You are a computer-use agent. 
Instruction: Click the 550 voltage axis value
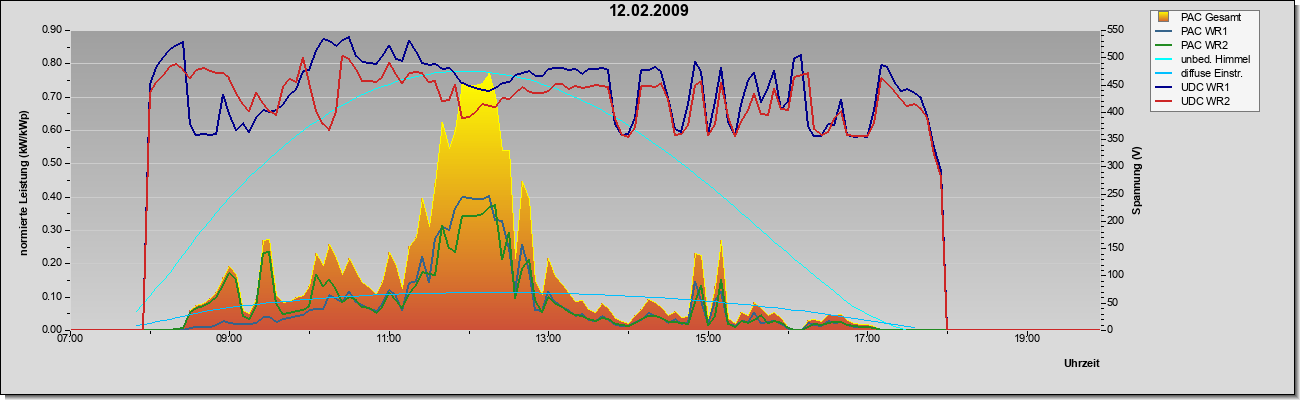(x=1111, y=30)
